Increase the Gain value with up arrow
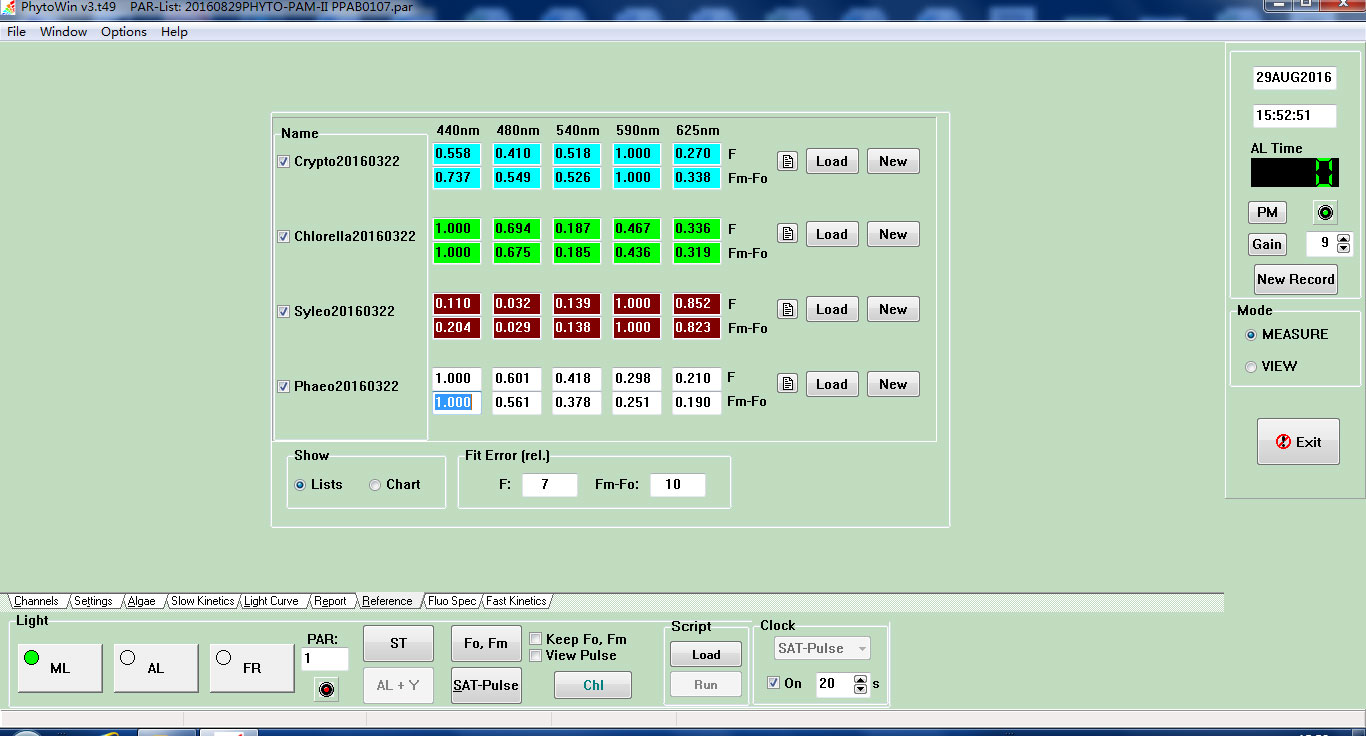 (1343, 239)
